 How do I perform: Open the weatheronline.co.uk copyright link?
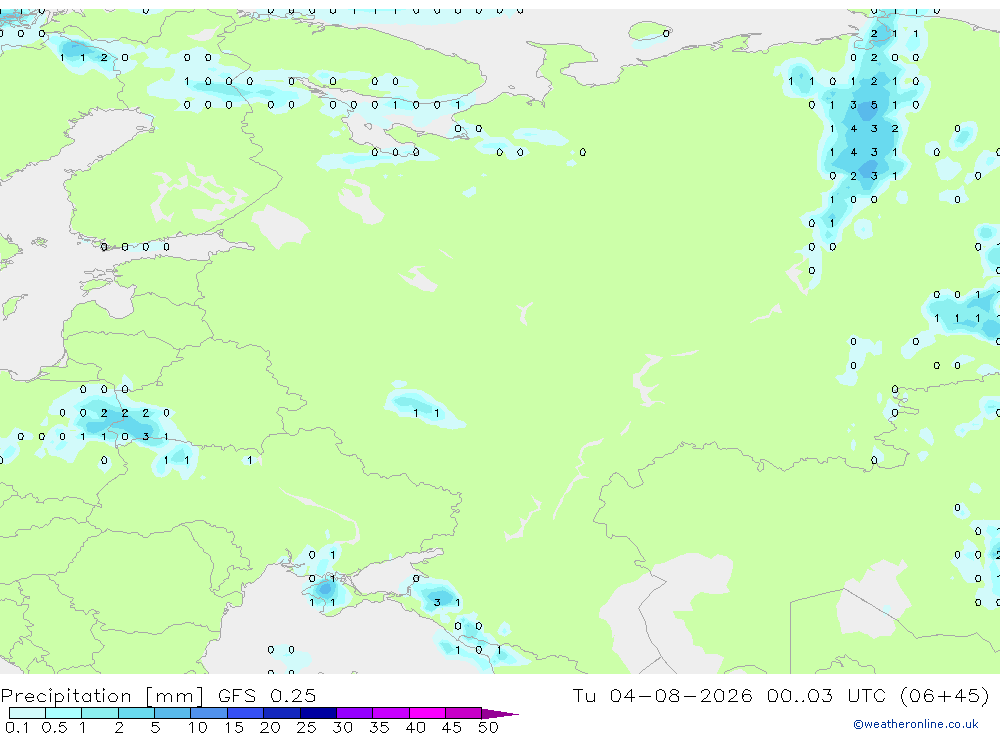tap(916, 724)
